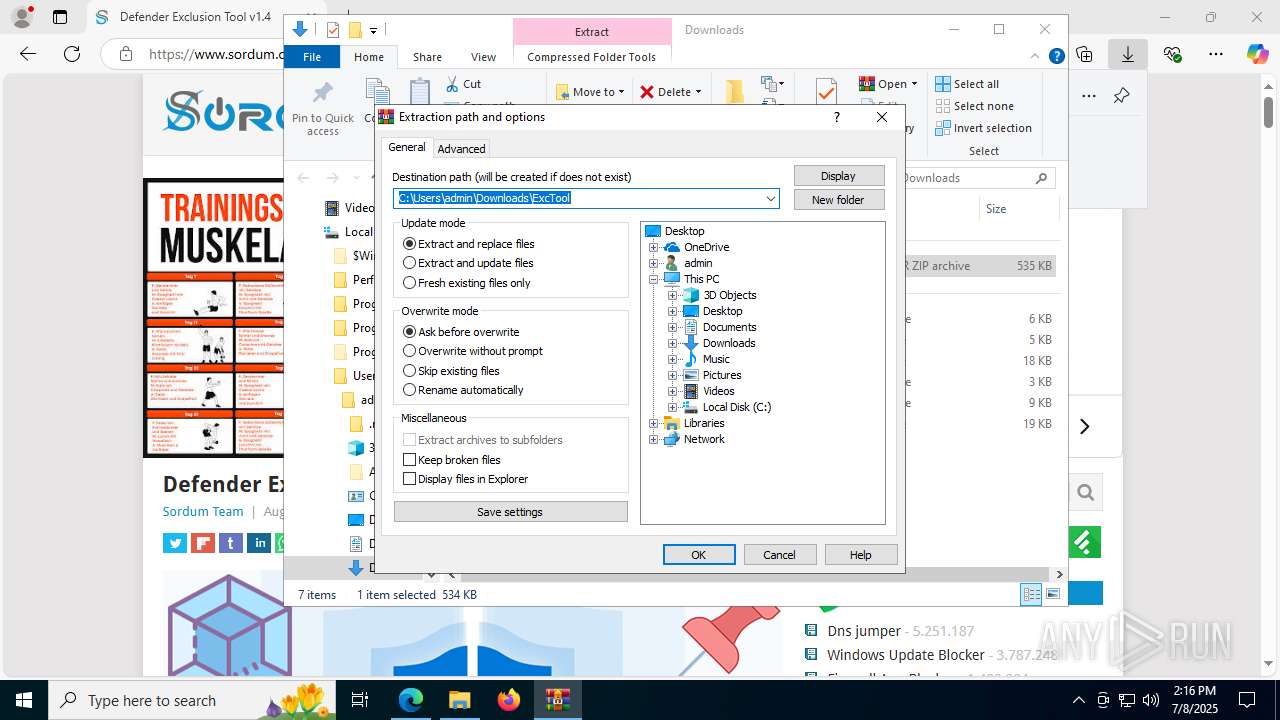Viewport: 1280px width, 720px height.
Task: Expand the Documents tree node
Action: point(673,327)
